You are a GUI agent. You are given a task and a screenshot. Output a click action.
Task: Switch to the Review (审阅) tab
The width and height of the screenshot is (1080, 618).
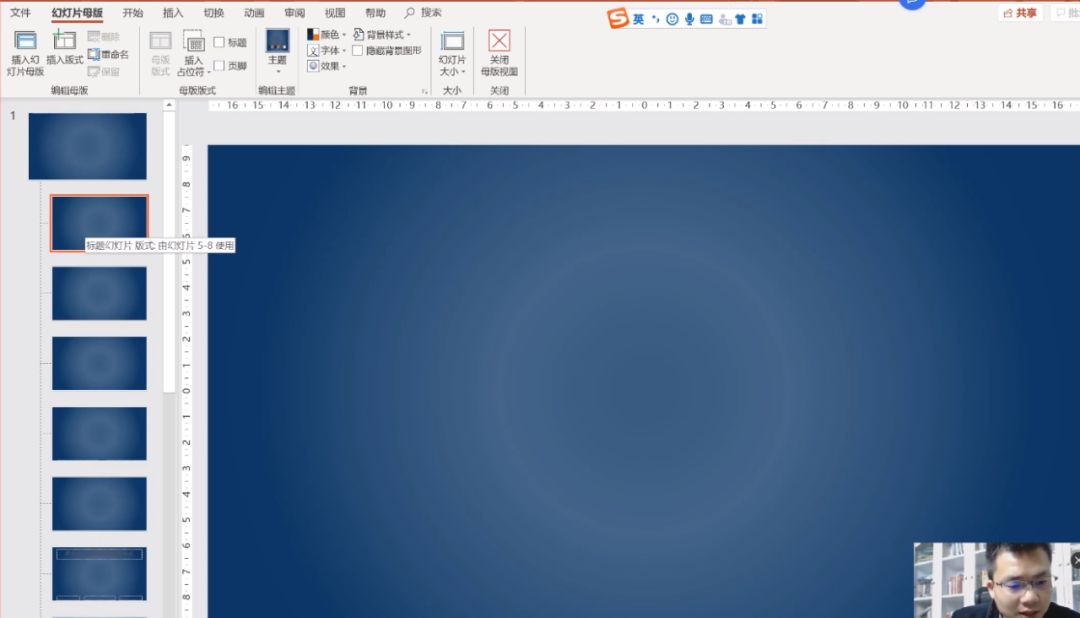click(x=295, y=12)
